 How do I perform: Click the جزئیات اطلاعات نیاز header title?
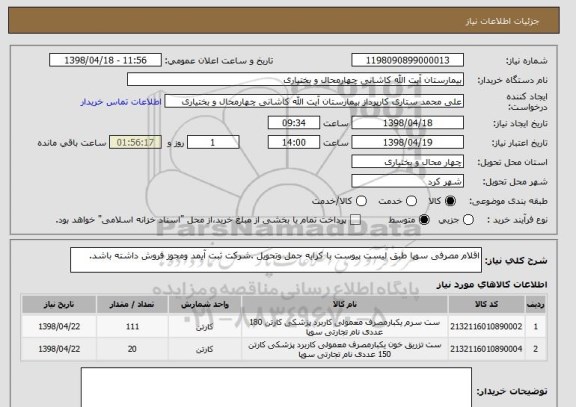click(502, 21)
